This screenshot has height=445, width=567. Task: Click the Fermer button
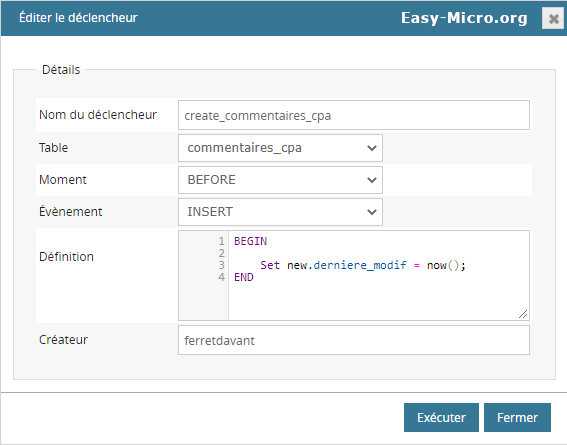(x=517, y=418)
